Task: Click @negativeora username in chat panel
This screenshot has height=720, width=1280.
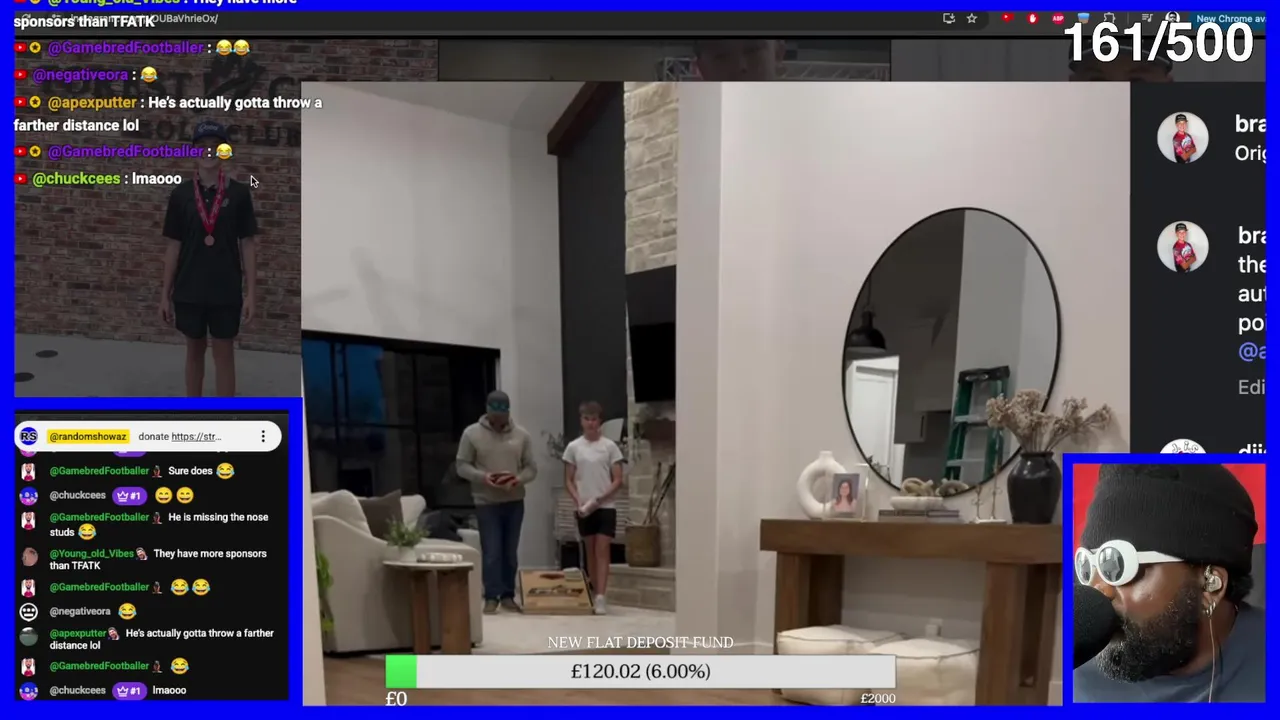Action: point(80,611)
